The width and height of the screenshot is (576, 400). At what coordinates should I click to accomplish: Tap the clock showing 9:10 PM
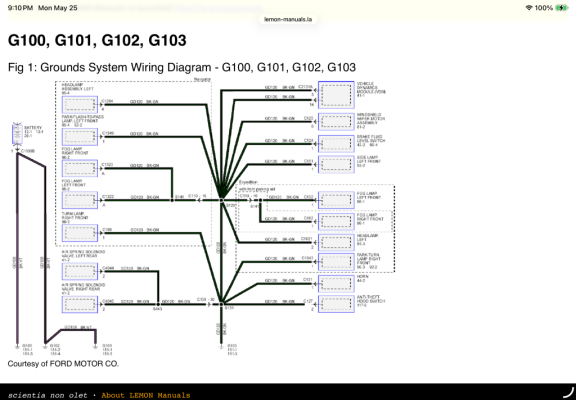[20, 8]
